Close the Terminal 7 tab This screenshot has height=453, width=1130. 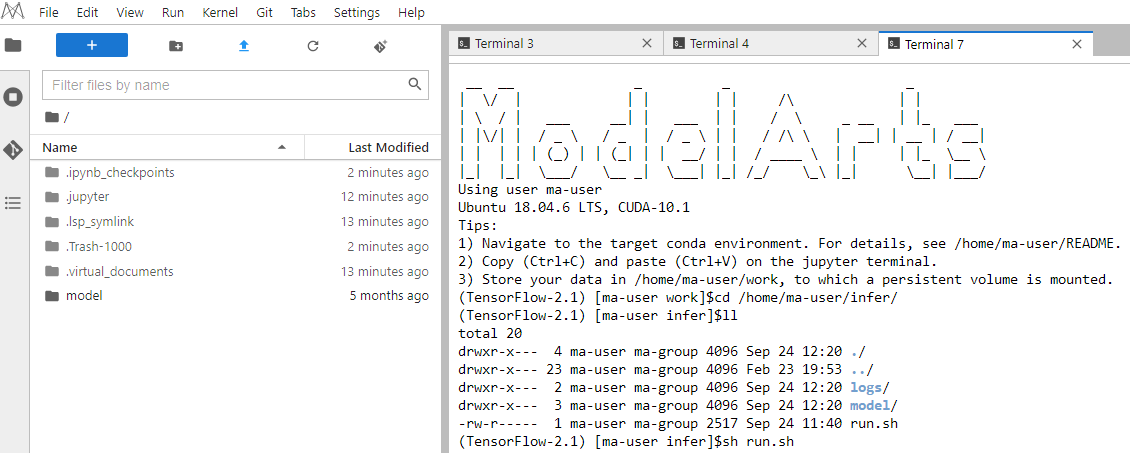click(x=1077, y=44)
